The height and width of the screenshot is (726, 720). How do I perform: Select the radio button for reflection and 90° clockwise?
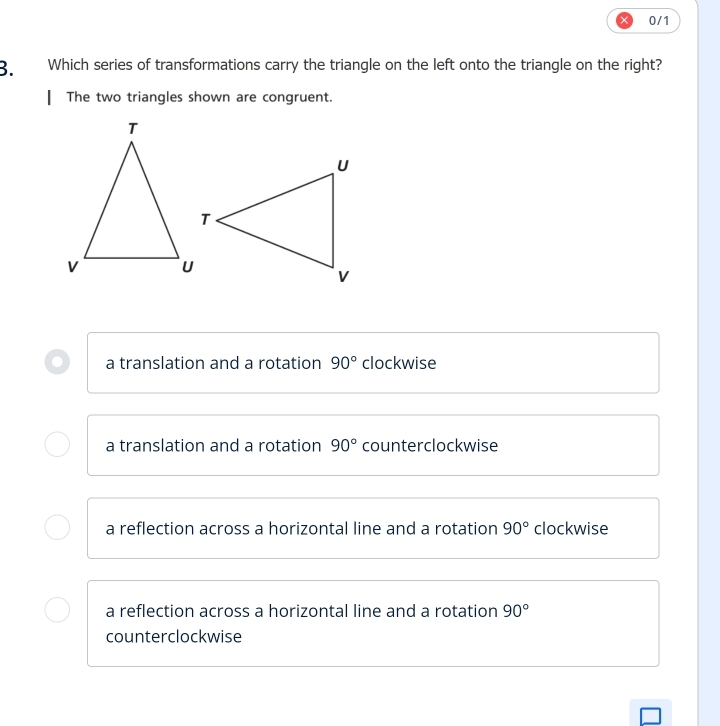[x=58, y=527]
